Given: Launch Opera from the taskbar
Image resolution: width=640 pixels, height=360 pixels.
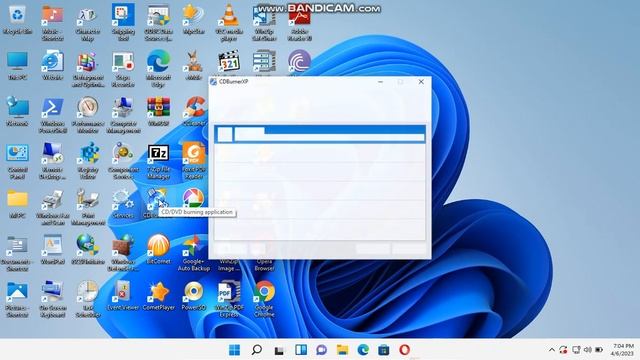Looking at the screenshot, I should [404, 350].
